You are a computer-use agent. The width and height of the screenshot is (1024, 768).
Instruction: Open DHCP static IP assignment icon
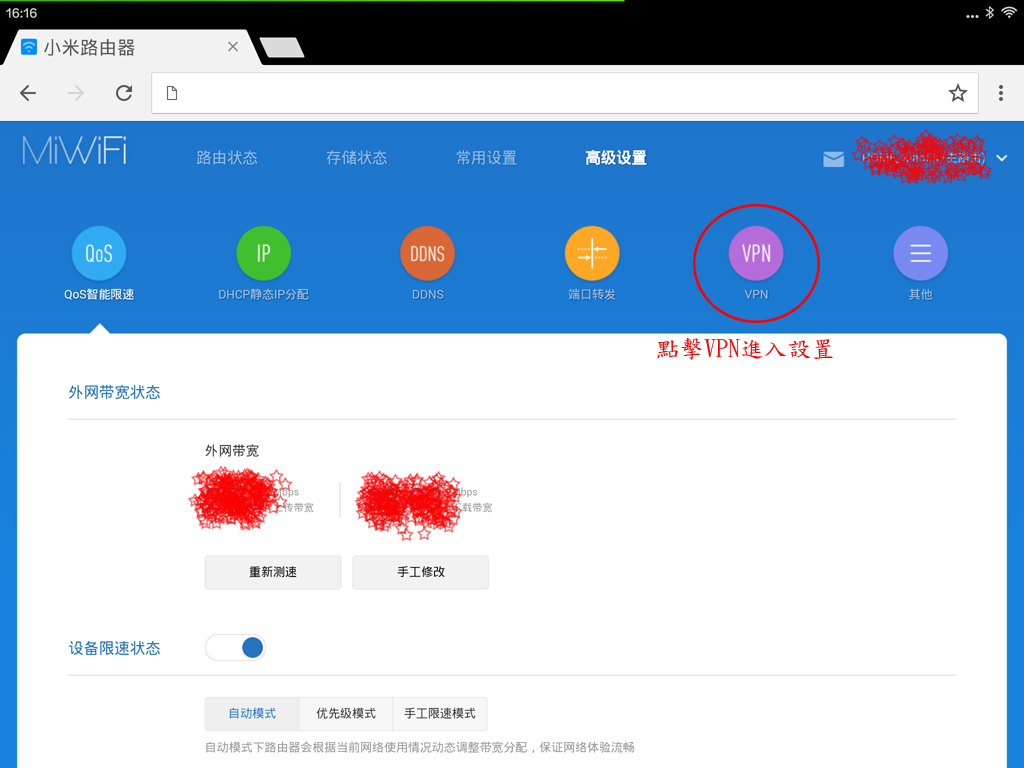coord(263,253)
